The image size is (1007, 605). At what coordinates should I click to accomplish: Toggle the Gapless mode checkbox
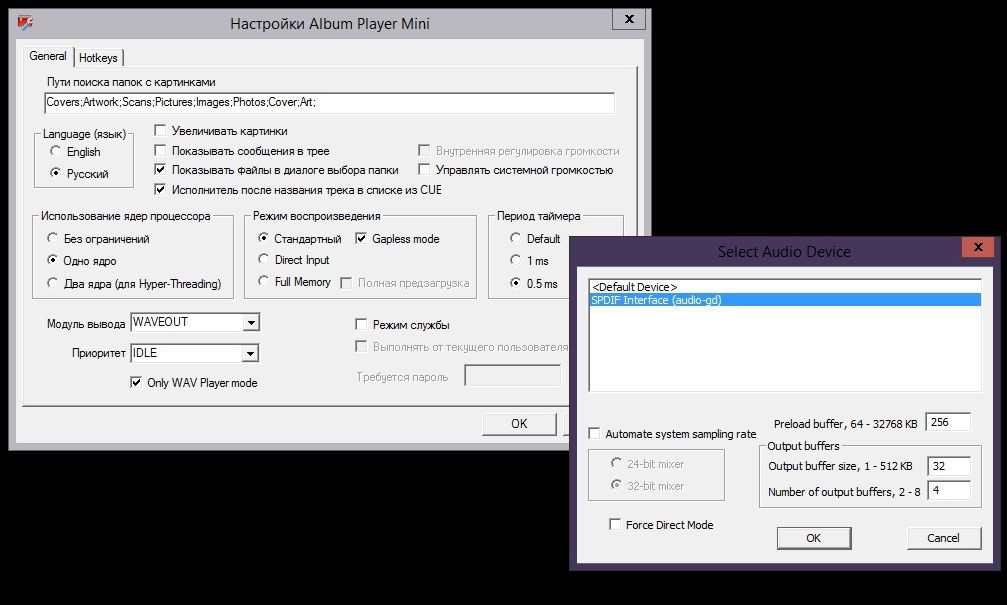click(x=361, y=238)
